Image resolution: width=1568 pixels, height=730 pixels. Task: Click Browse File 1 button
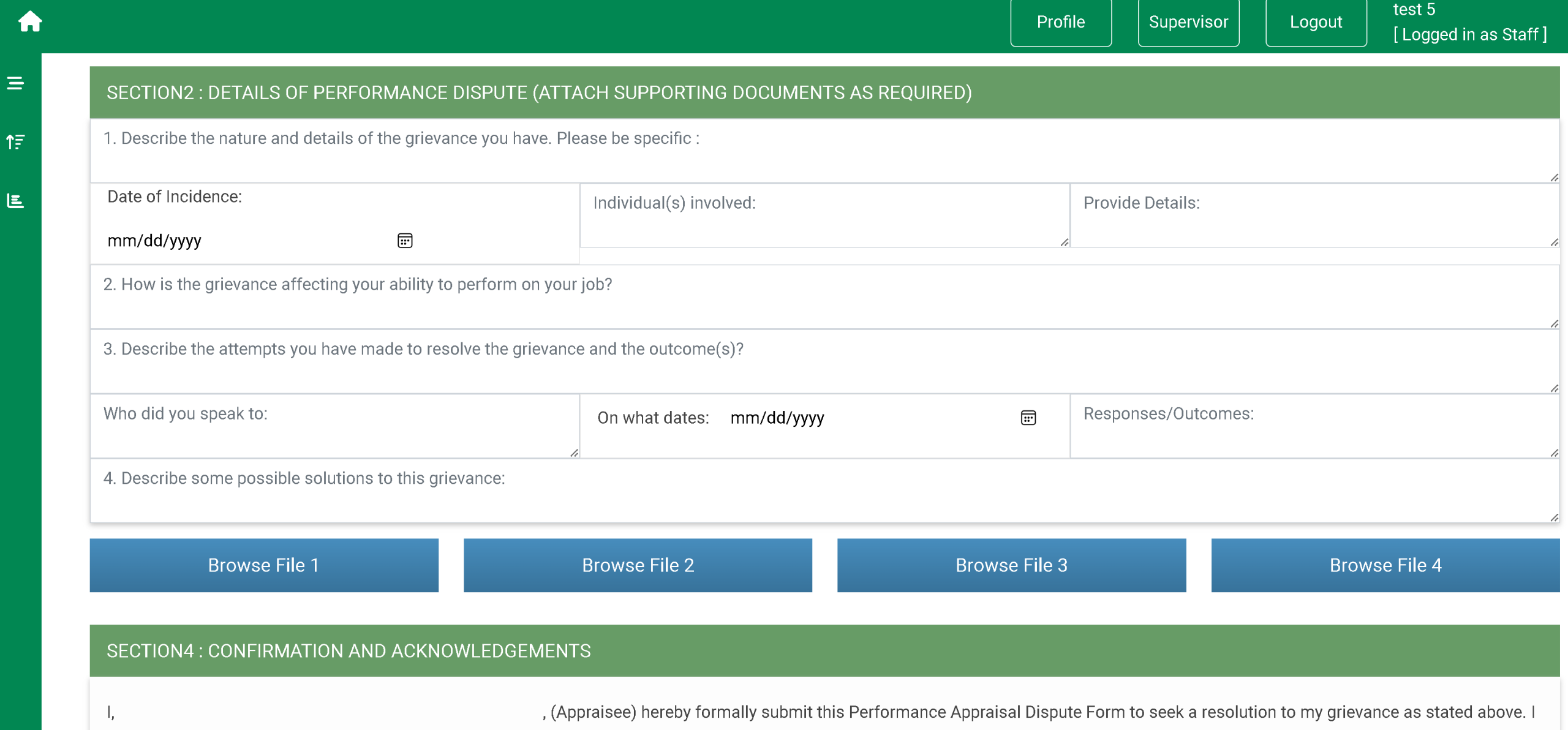(264, 565)
